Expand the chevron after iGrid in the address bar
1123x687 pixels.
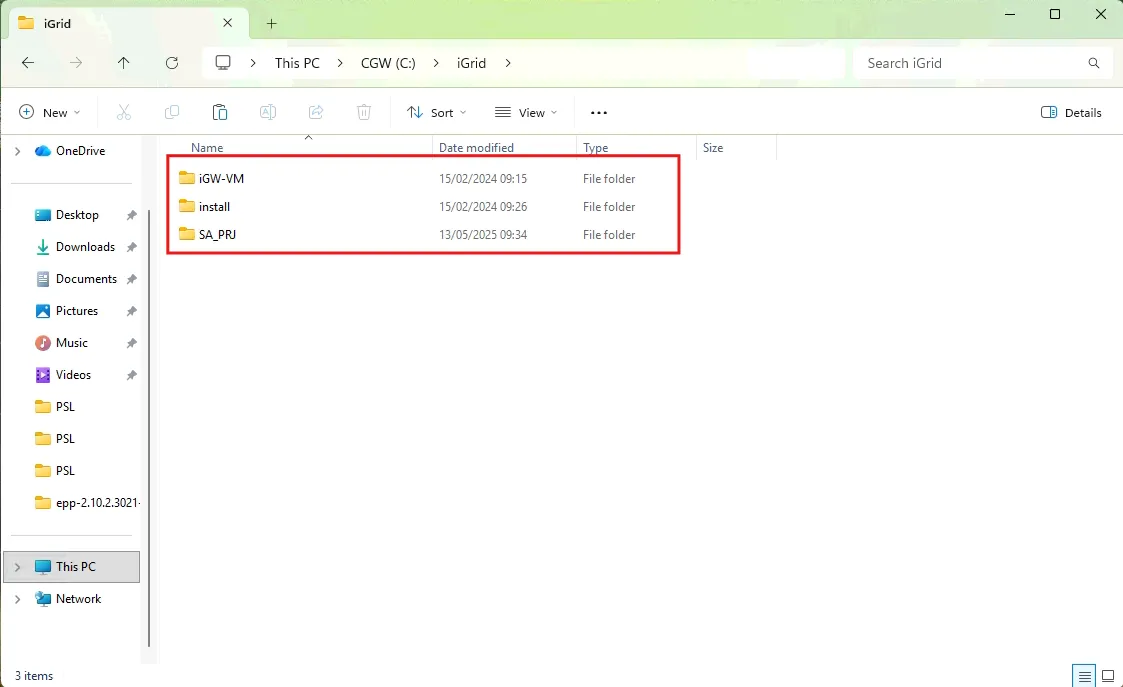[508, 63]
